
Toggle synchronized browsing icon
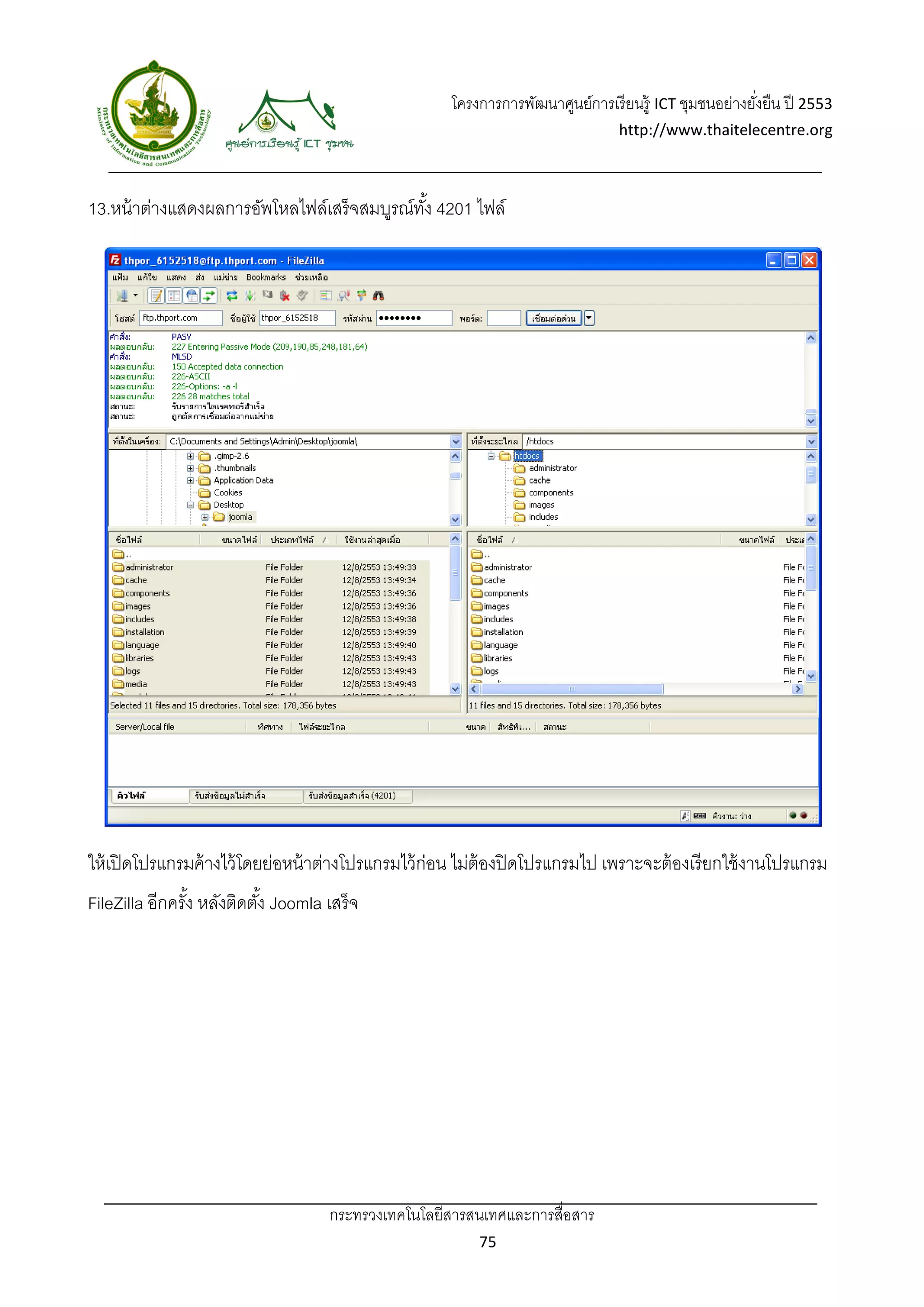pos(361,296)
